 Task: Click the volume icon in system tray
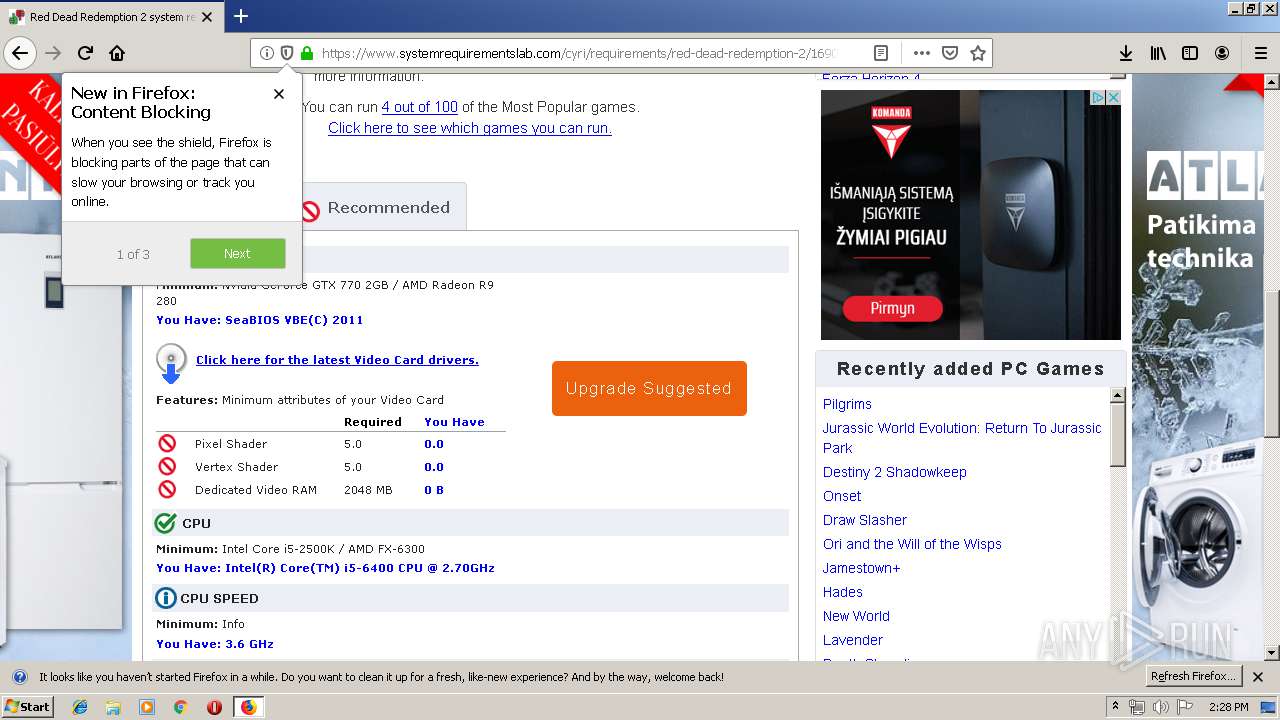1160,707
